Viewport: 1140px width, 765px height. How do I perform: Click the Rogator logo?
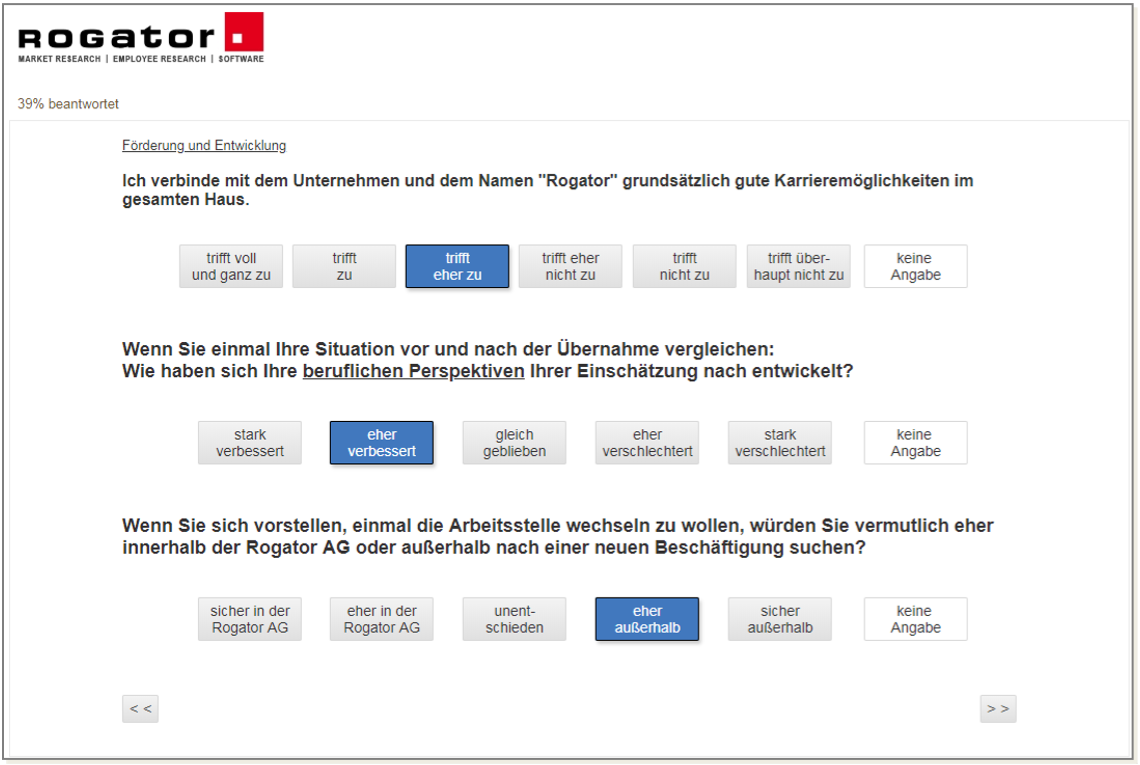point(141,38)
